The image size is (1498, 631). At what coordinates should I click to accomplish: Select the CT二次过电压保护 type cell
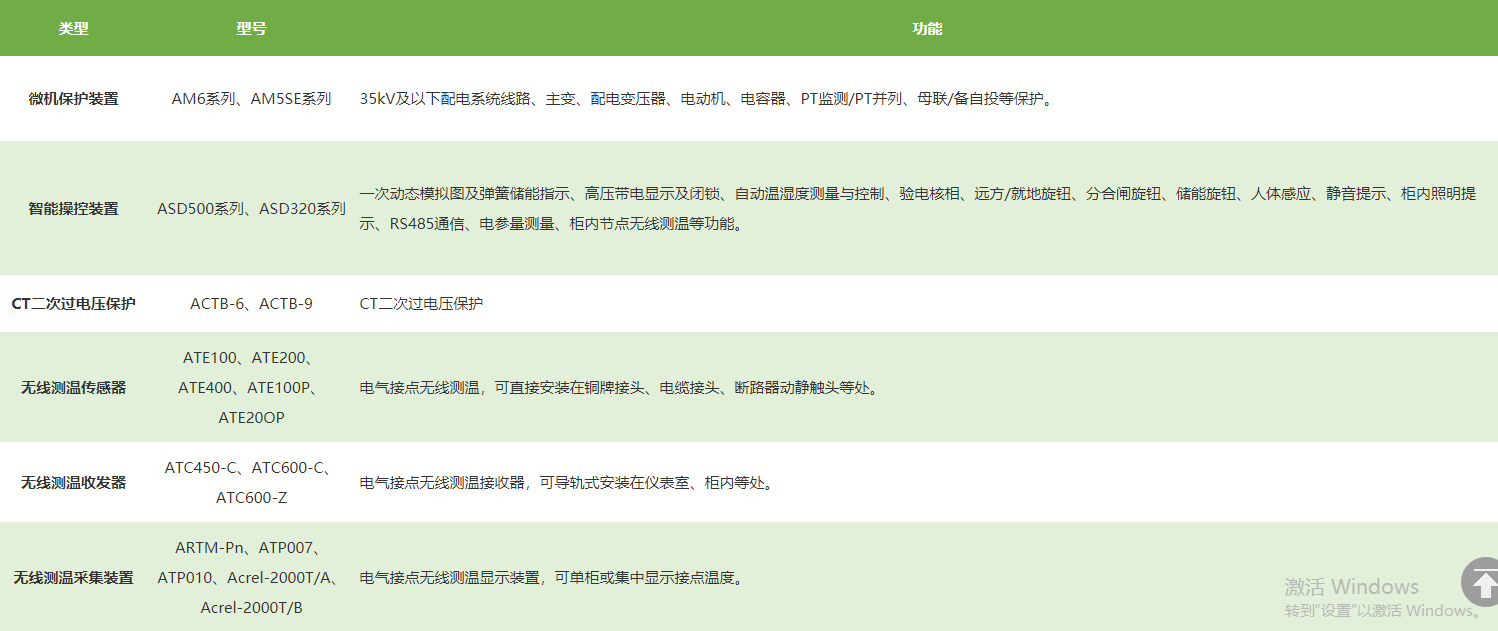(x=73, y=303)
